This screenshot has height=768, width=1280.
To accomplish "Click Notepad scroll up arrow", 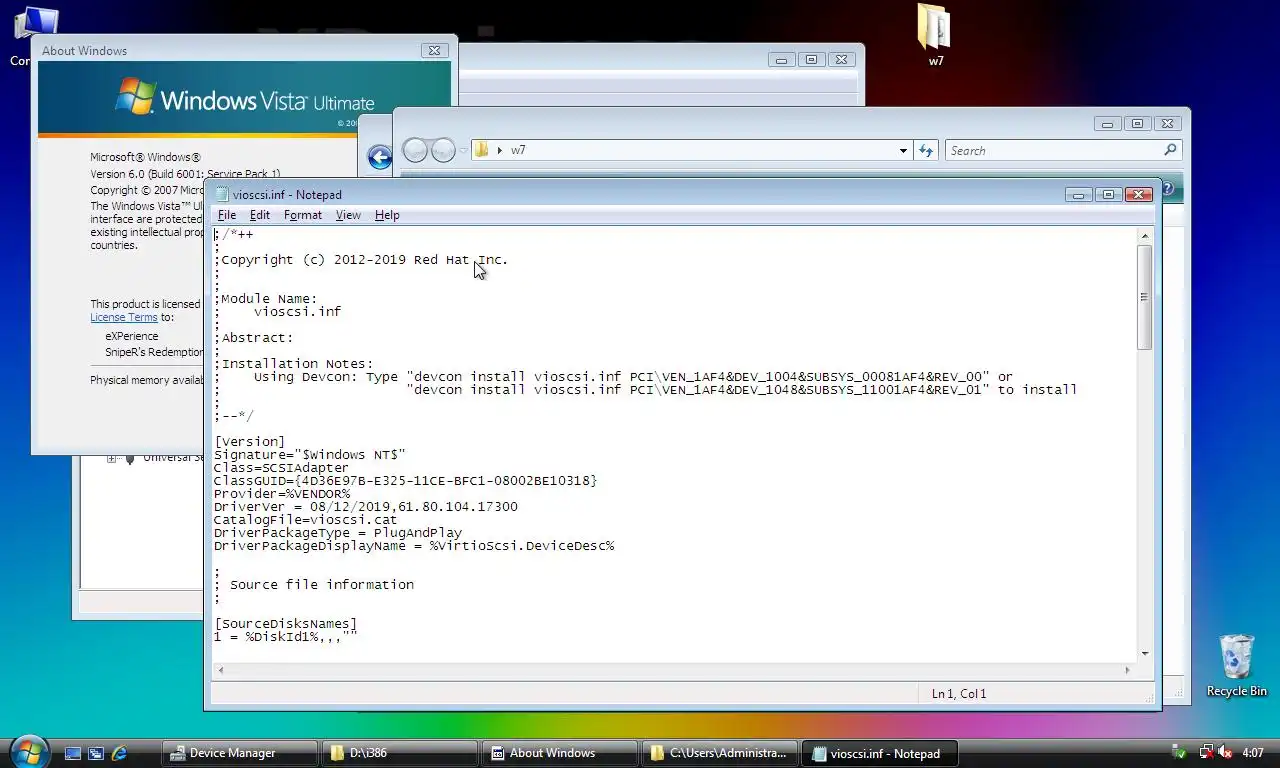I will pyautogui.click(x=1144, y=236).
